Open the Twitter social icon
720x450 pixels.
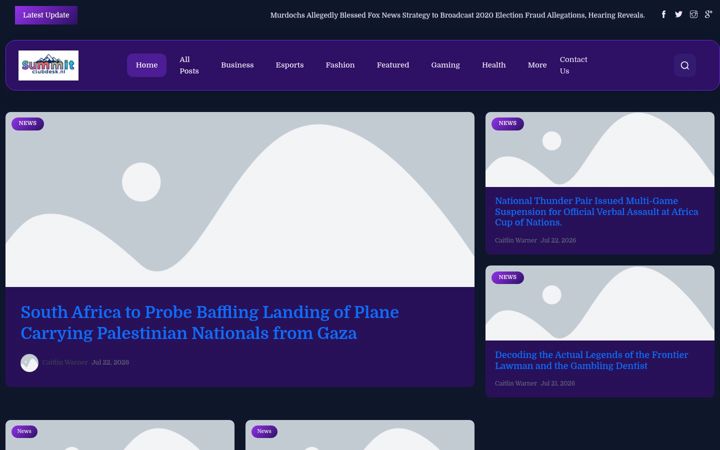679,15
